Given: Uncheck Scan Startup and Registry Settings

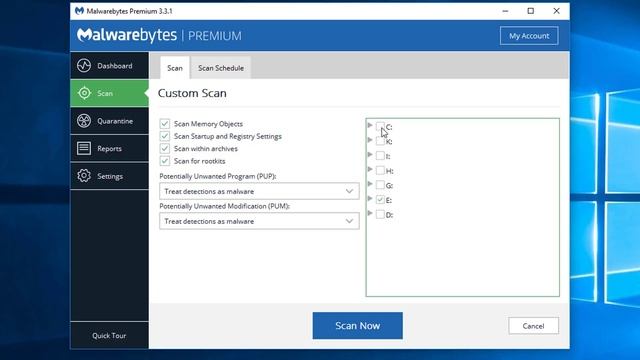Looking at the screenshot, I should 164,136.
